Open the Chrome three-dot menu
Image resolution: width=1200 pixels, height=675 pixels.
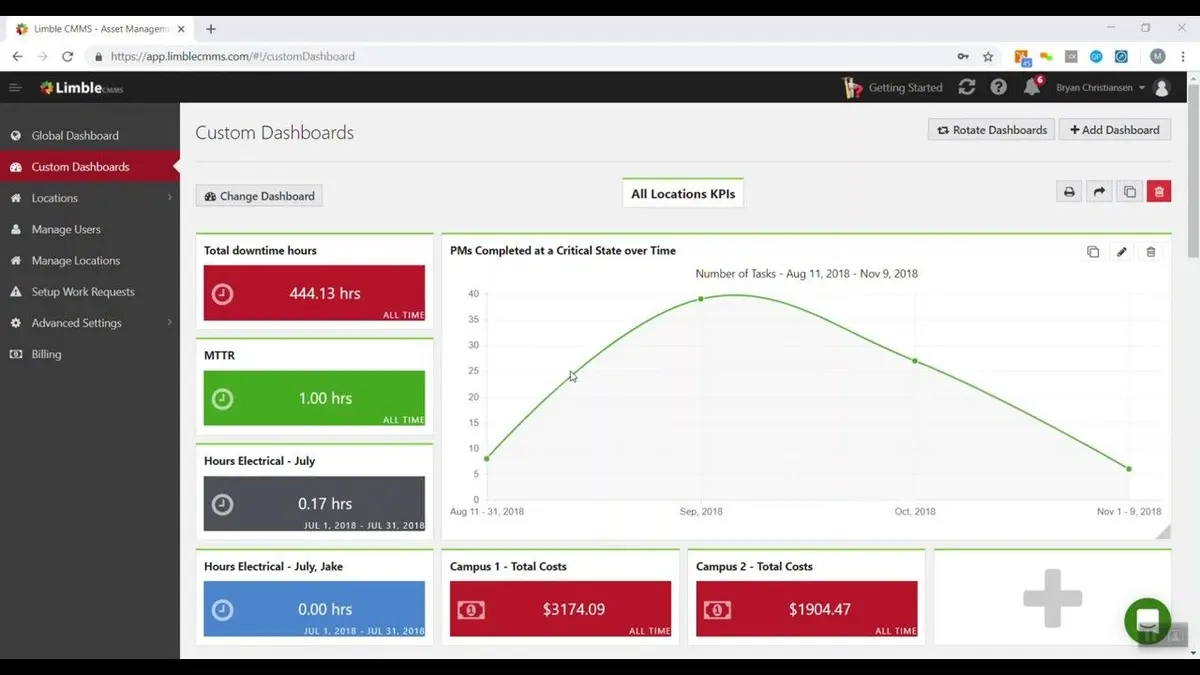pos(1183,57)
